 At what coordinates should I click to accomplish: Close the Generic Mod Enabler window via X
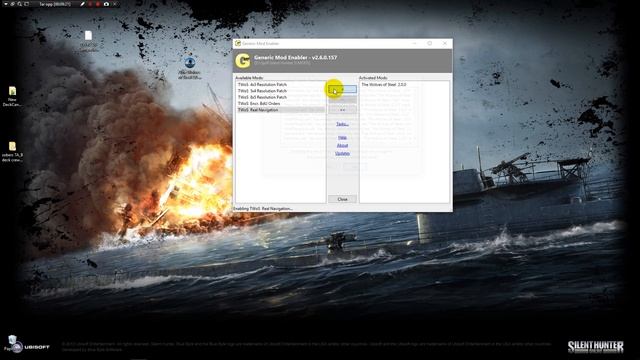pos(444,43)
